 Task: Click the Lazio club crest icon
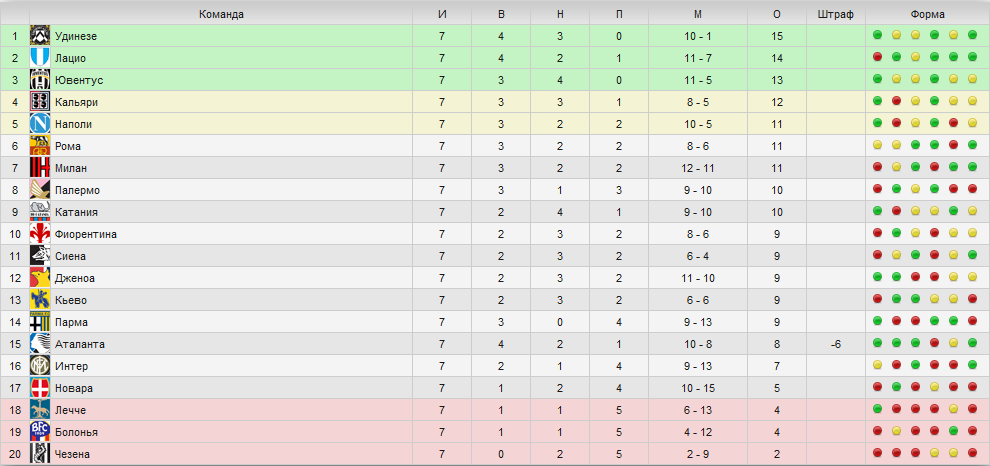[x=40, y=58]
